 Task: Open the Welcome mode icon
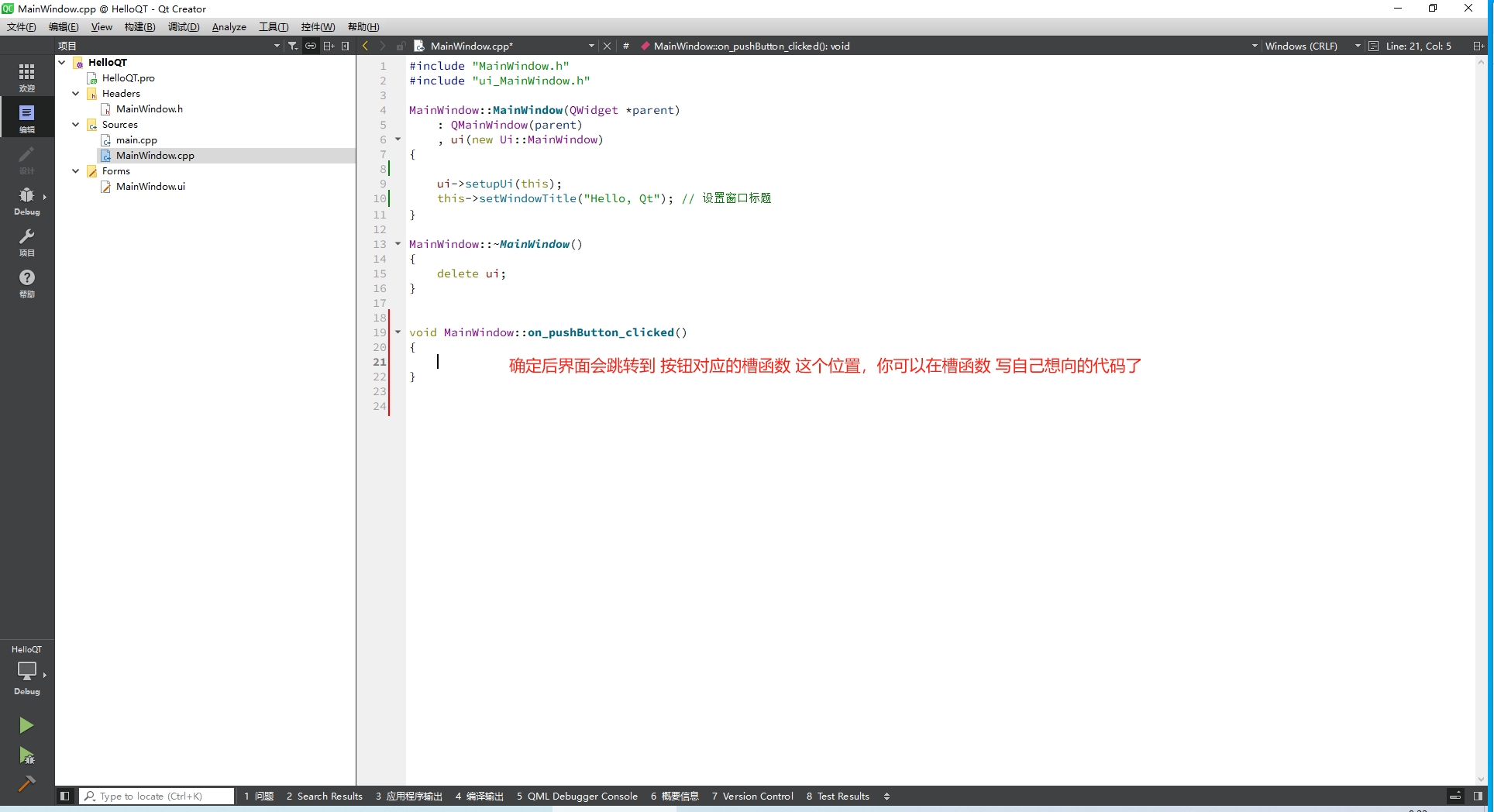pos(26,76)
